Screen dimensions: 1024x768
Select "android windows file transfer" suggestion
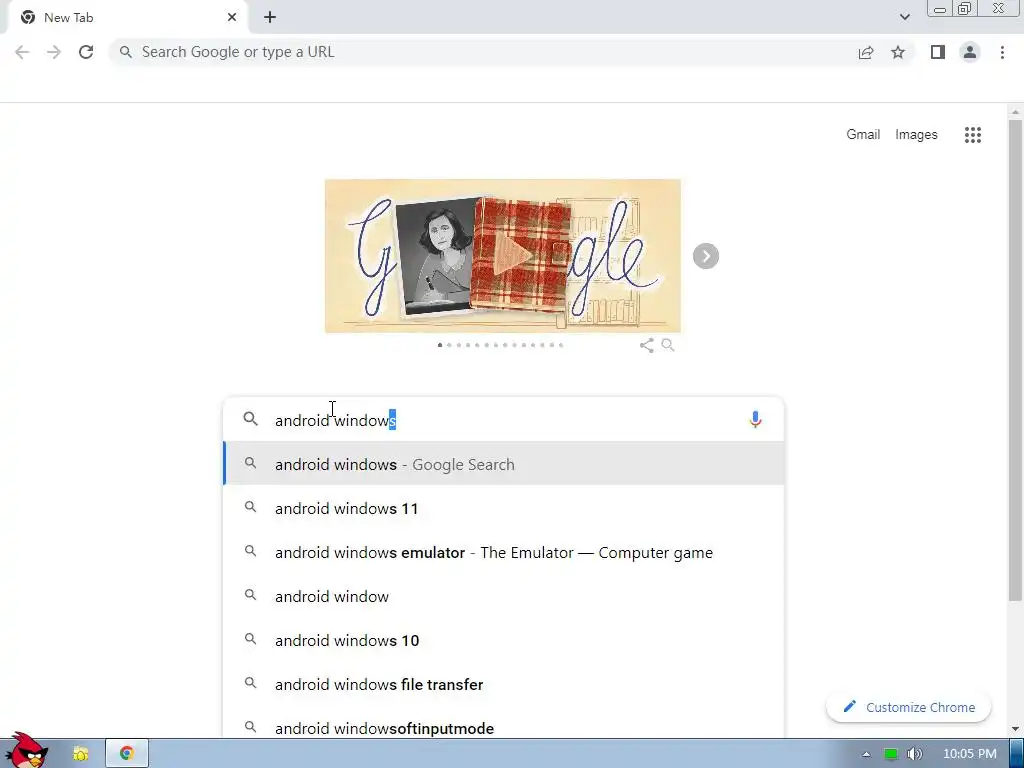(503, 684)
